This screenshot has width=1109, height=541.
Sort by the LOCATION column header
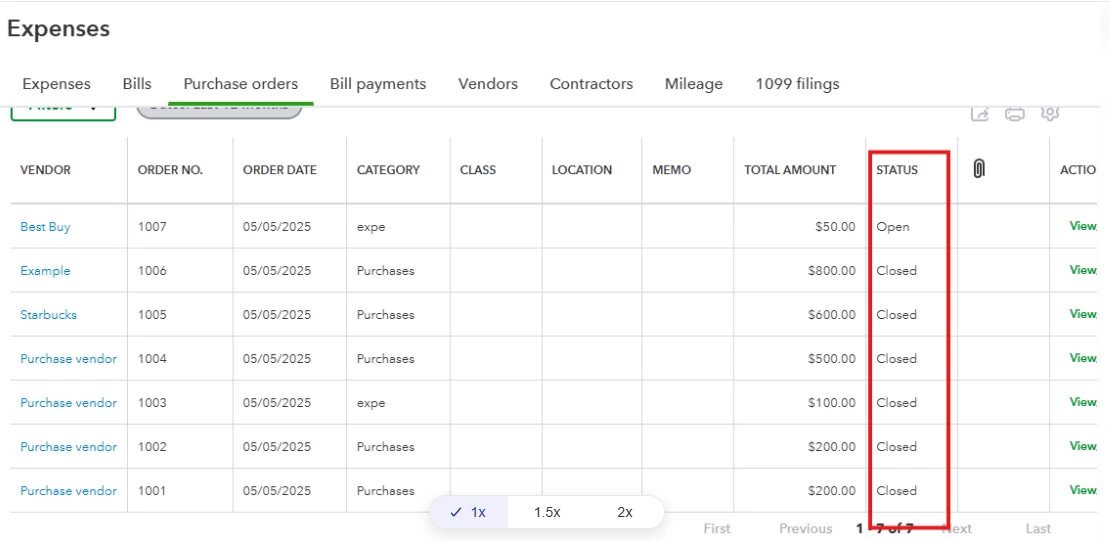(582, 170)
